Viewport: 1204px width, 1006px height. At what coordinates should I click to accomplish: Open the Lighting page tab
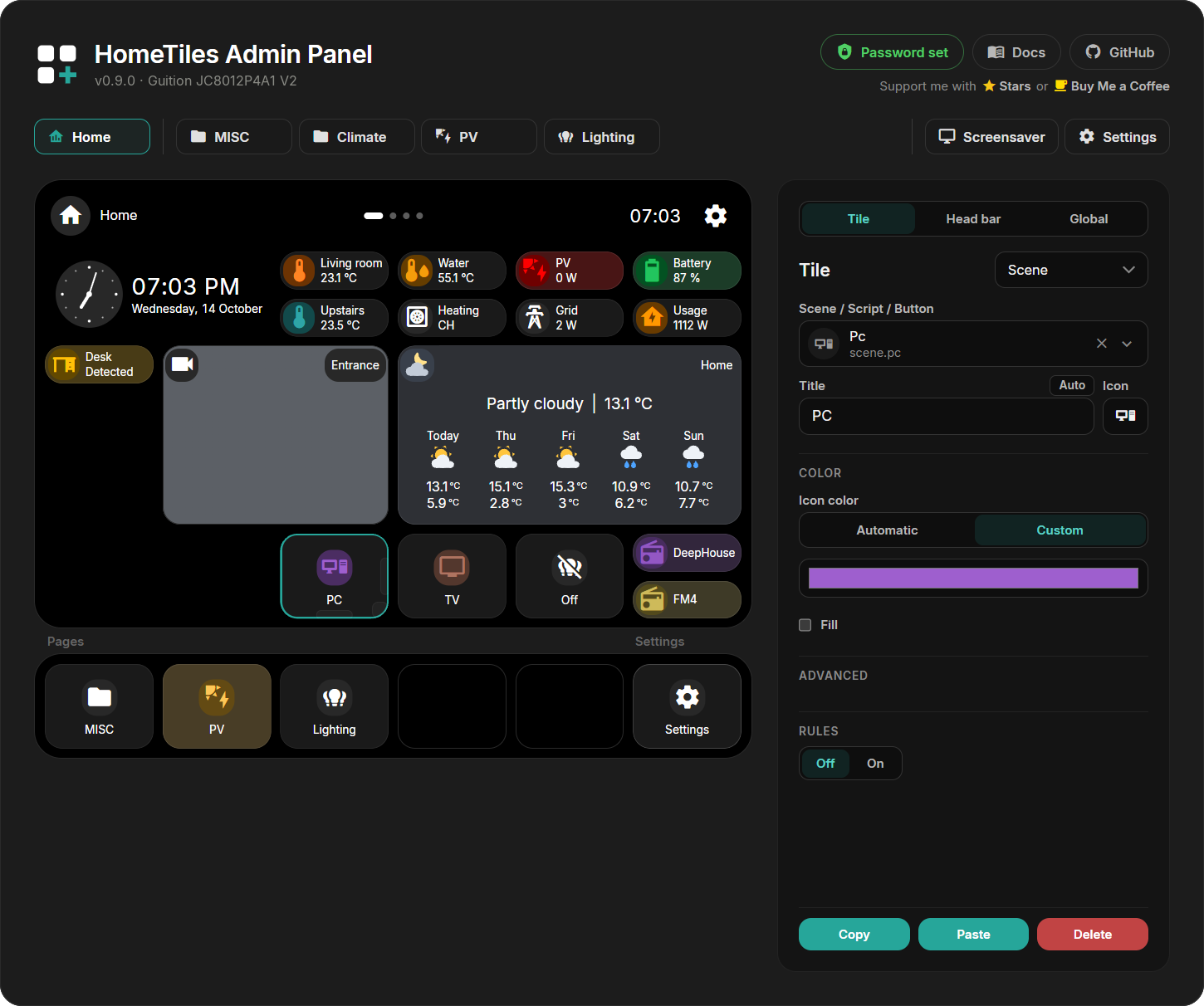(x=602, y=137)
